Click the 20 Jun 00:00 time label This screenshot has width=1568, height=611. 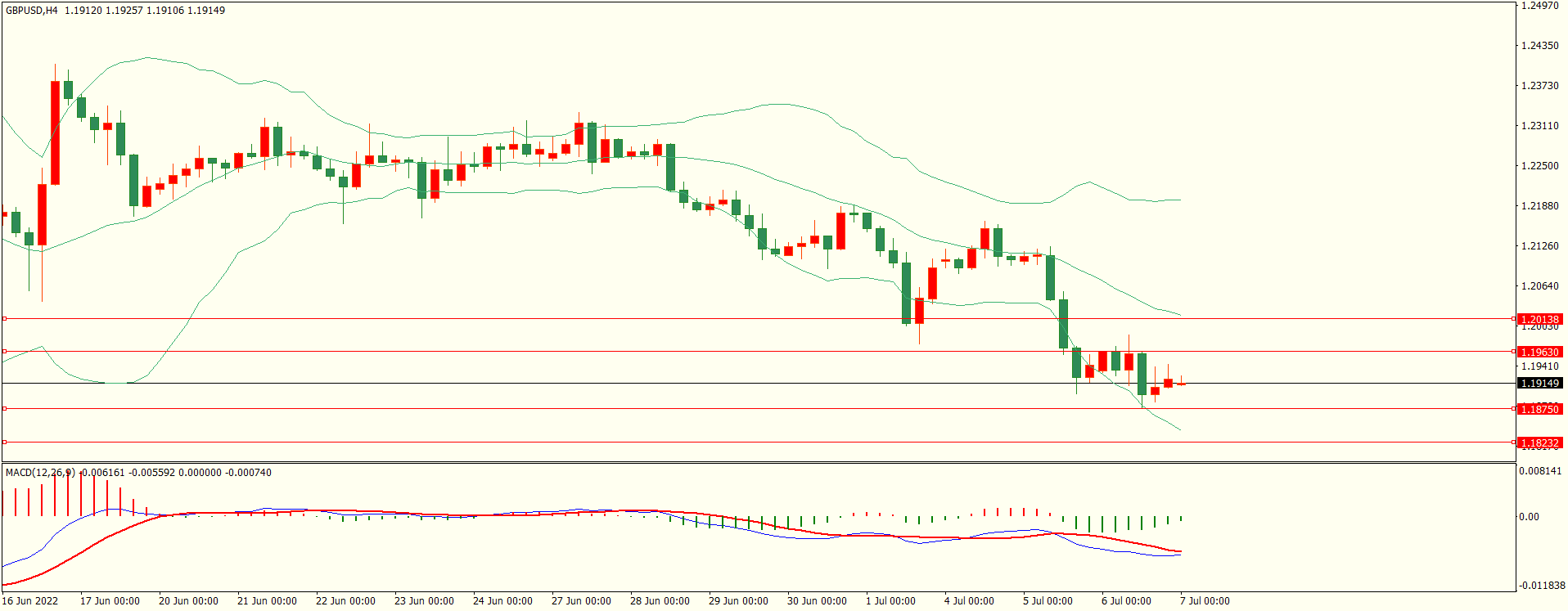(x=188, y=600)
